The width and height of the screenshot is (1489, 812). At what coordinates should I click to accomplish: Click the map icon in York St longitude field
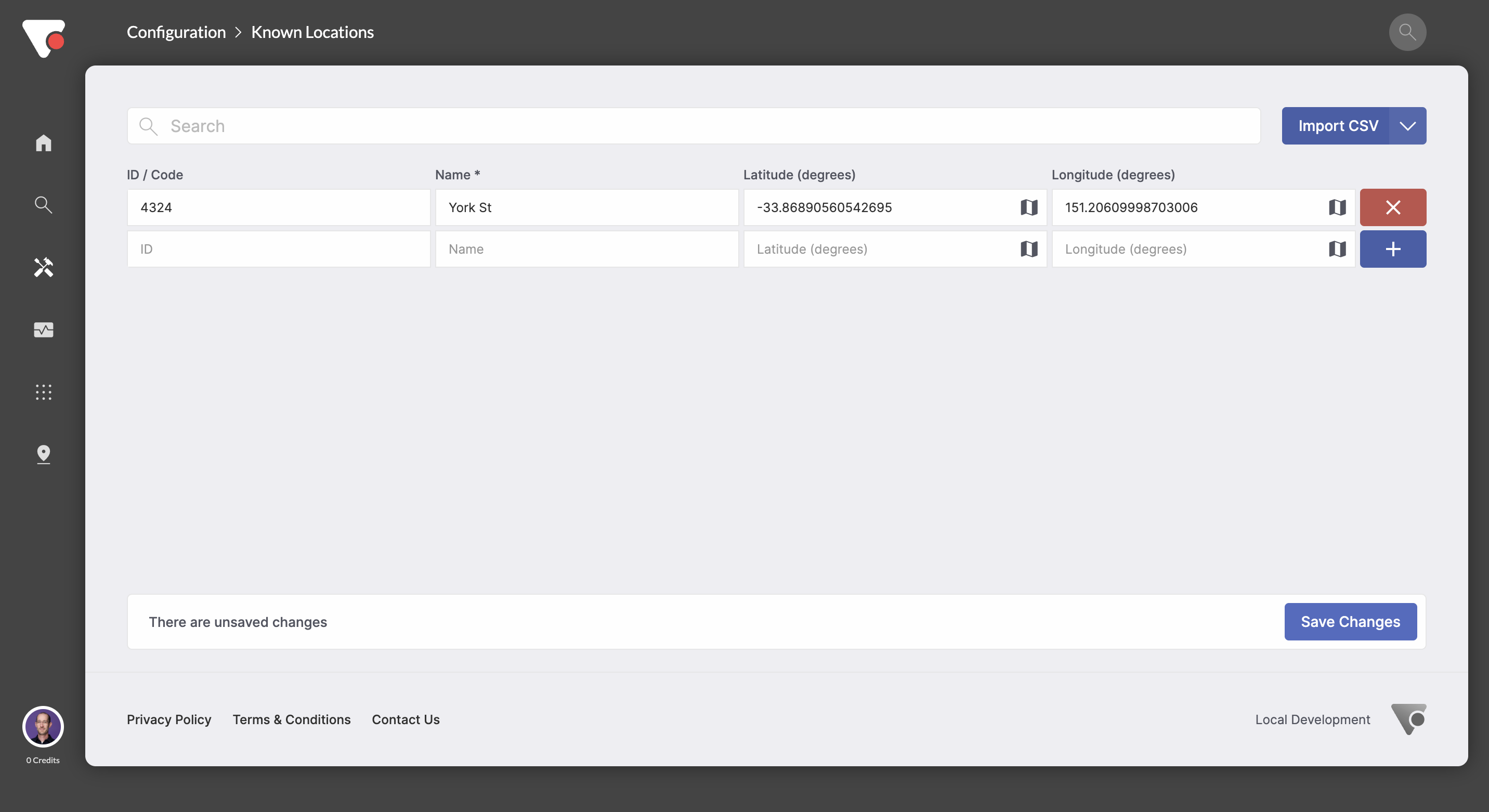tap(1337, 207)
